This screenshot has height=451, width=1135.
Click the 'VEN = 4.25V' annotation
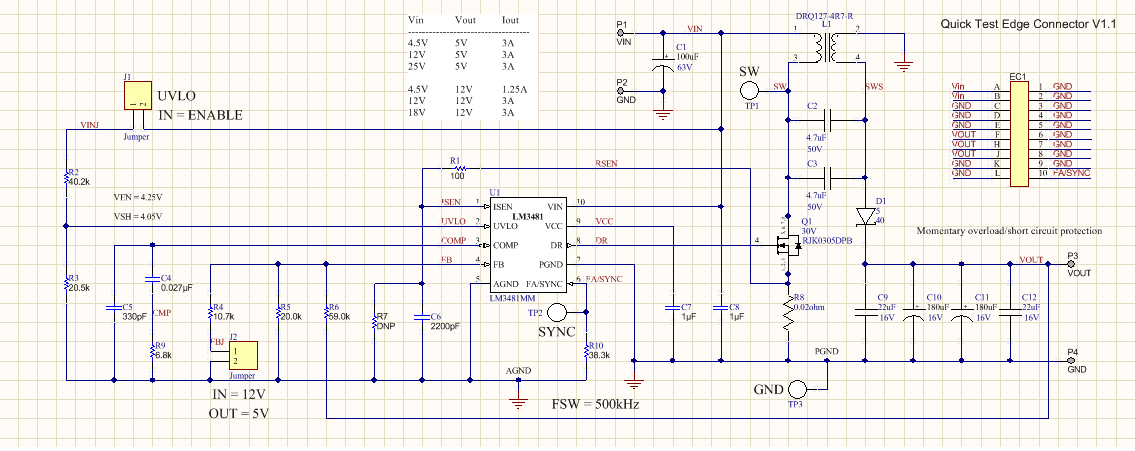[x=138, y=196]
